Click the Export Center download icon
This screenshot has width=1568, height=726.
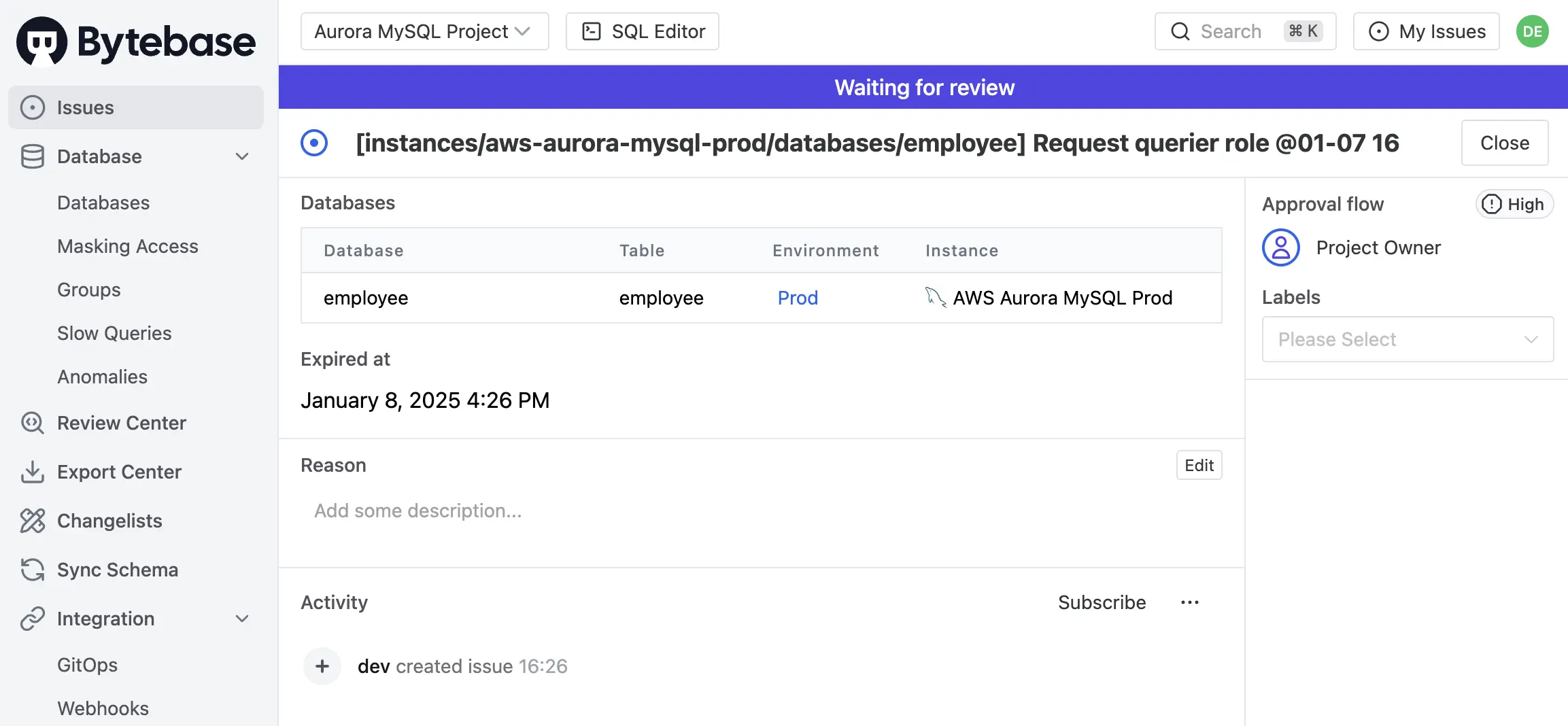(32, 472)
